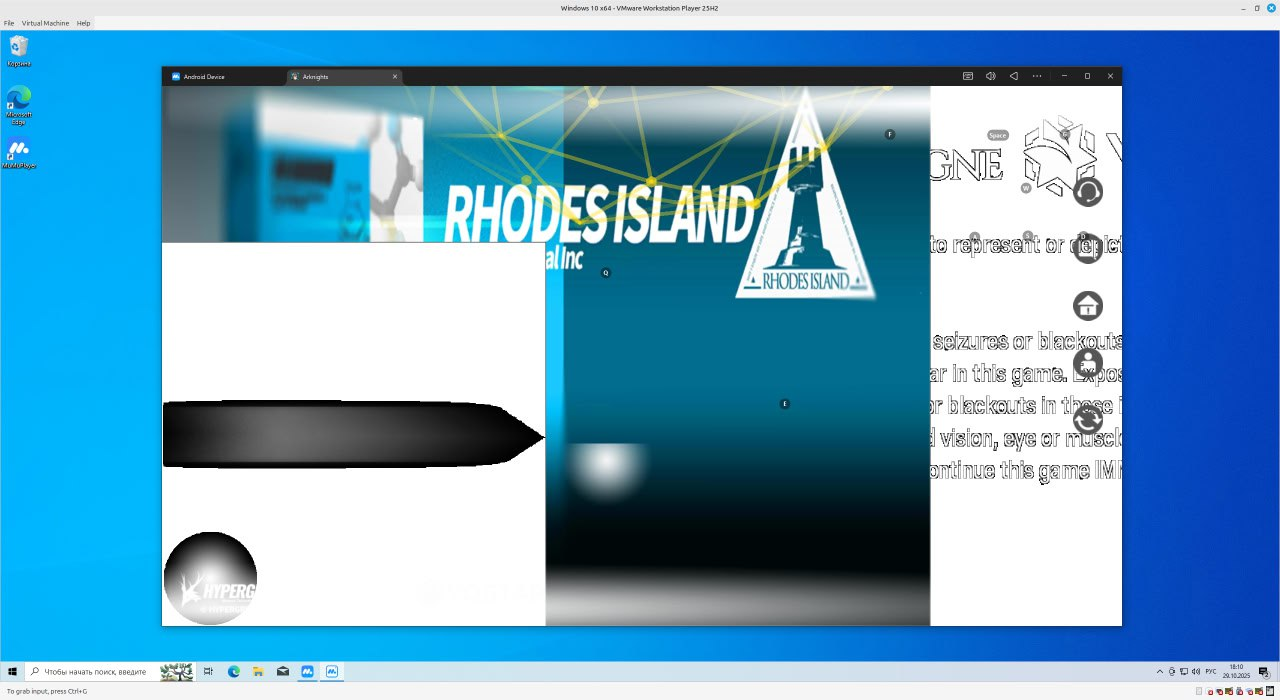
Task: Click the round icon below the headset
Action: click(x=1088, y=248)
